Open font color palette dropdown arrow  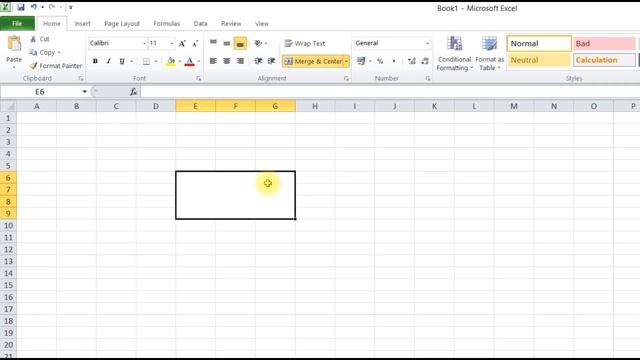[199, 62]
